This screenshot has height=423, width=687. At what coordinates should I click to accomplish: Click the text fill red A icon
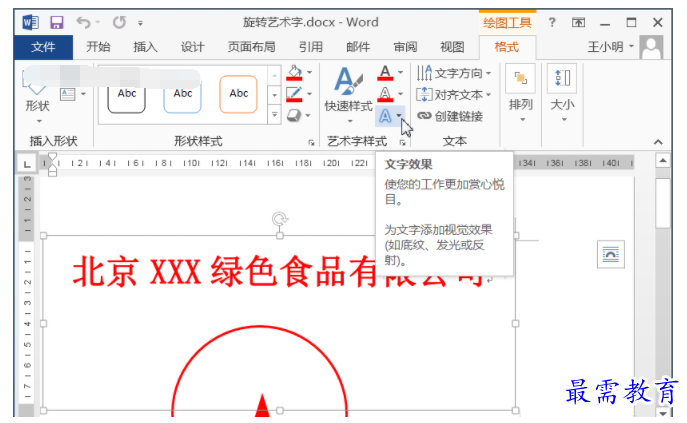pyautogui.click(x=385, y=72)
